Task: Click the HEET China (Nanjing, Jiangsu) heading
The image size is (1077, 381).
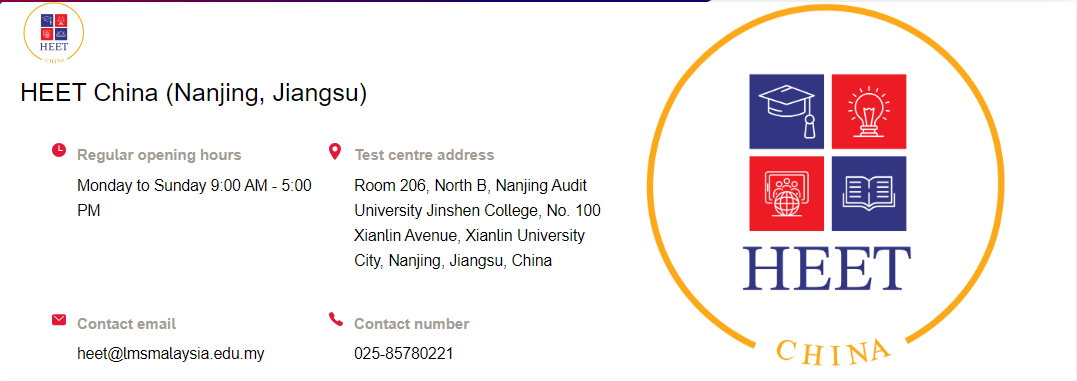Action: (x=194, y=93)
